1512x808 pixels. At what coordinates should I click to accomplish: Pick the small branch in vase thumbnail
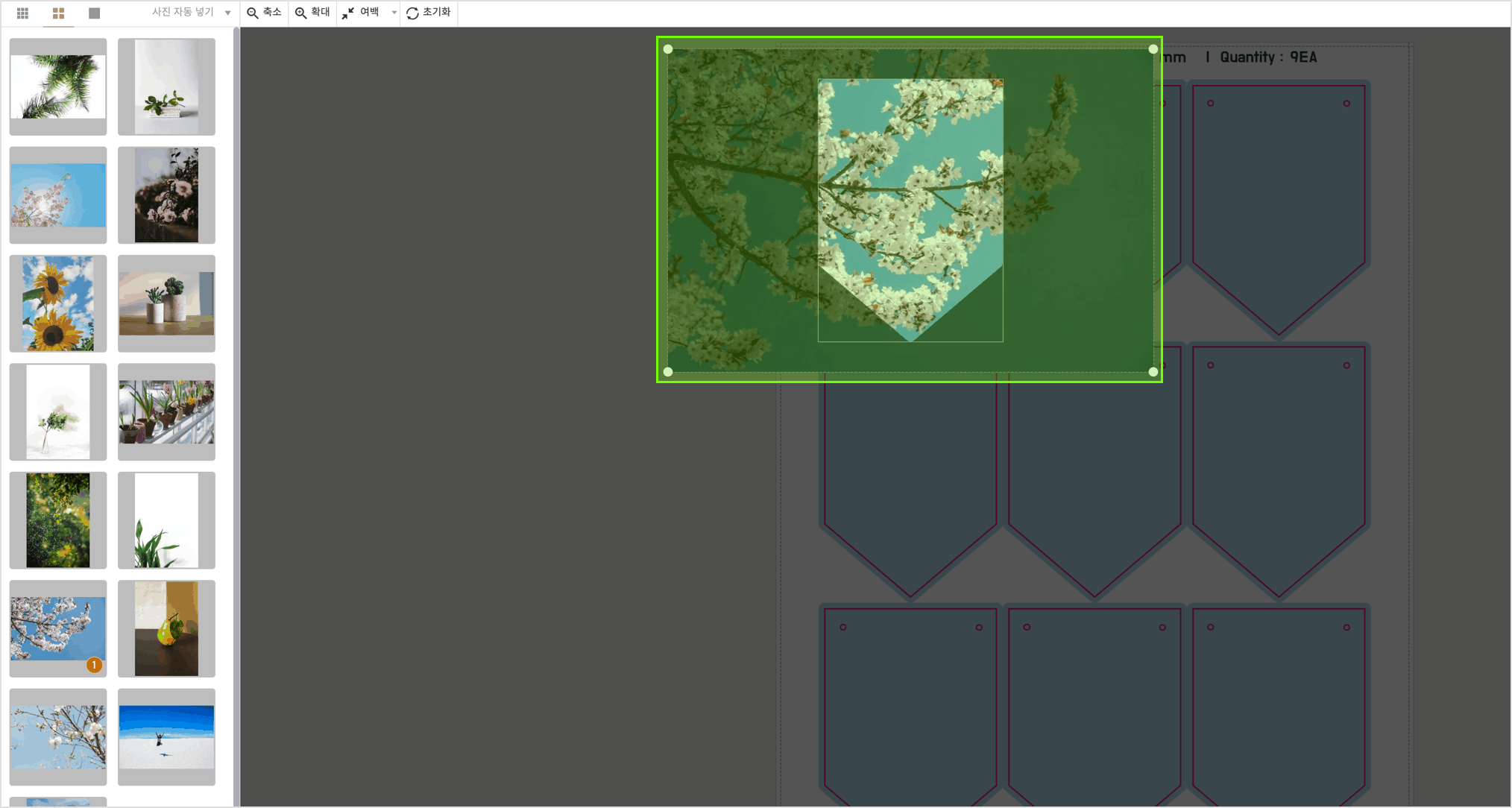click(x=58, y=412)
